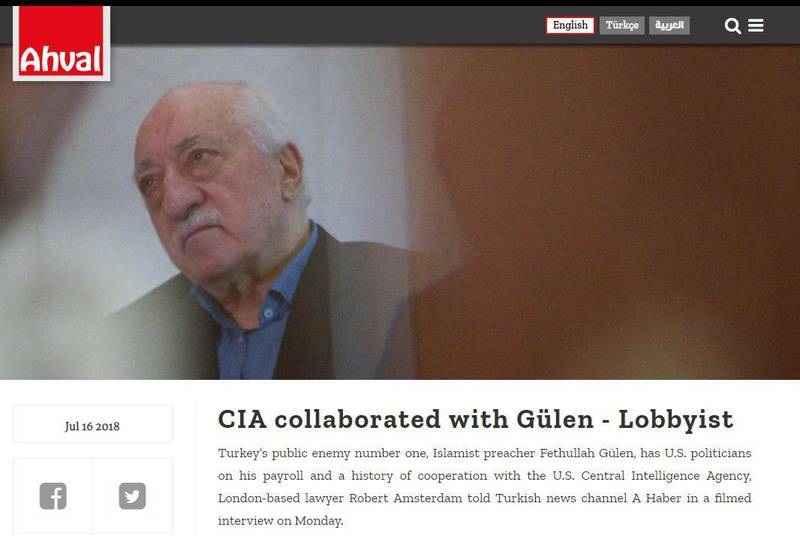Select the English language option
This screenshot has height=536, width=800.
(570, 25)
